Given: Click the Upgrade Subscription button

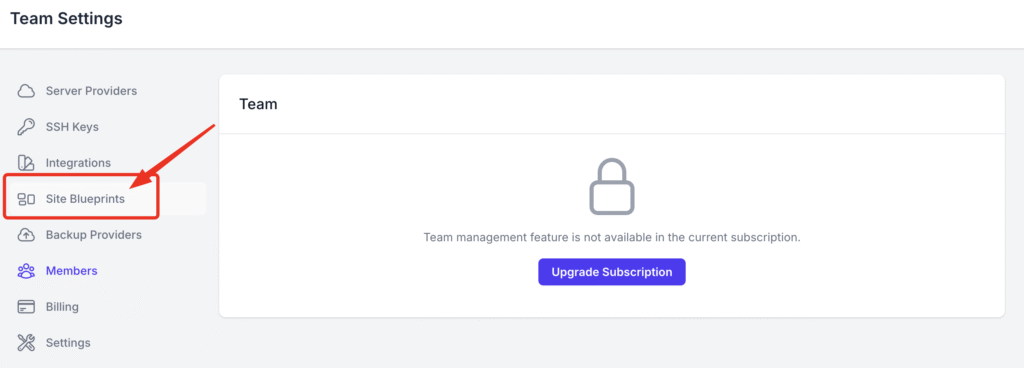Looking at the screenshot, I should 612,272.
